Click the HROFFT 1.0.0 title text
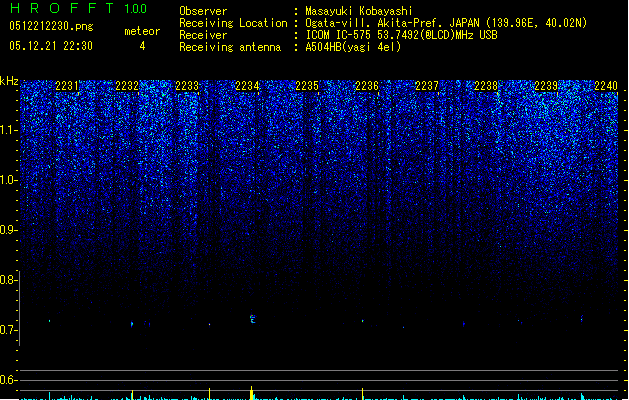The image size is (629, 400). click(x=79, y=8)
